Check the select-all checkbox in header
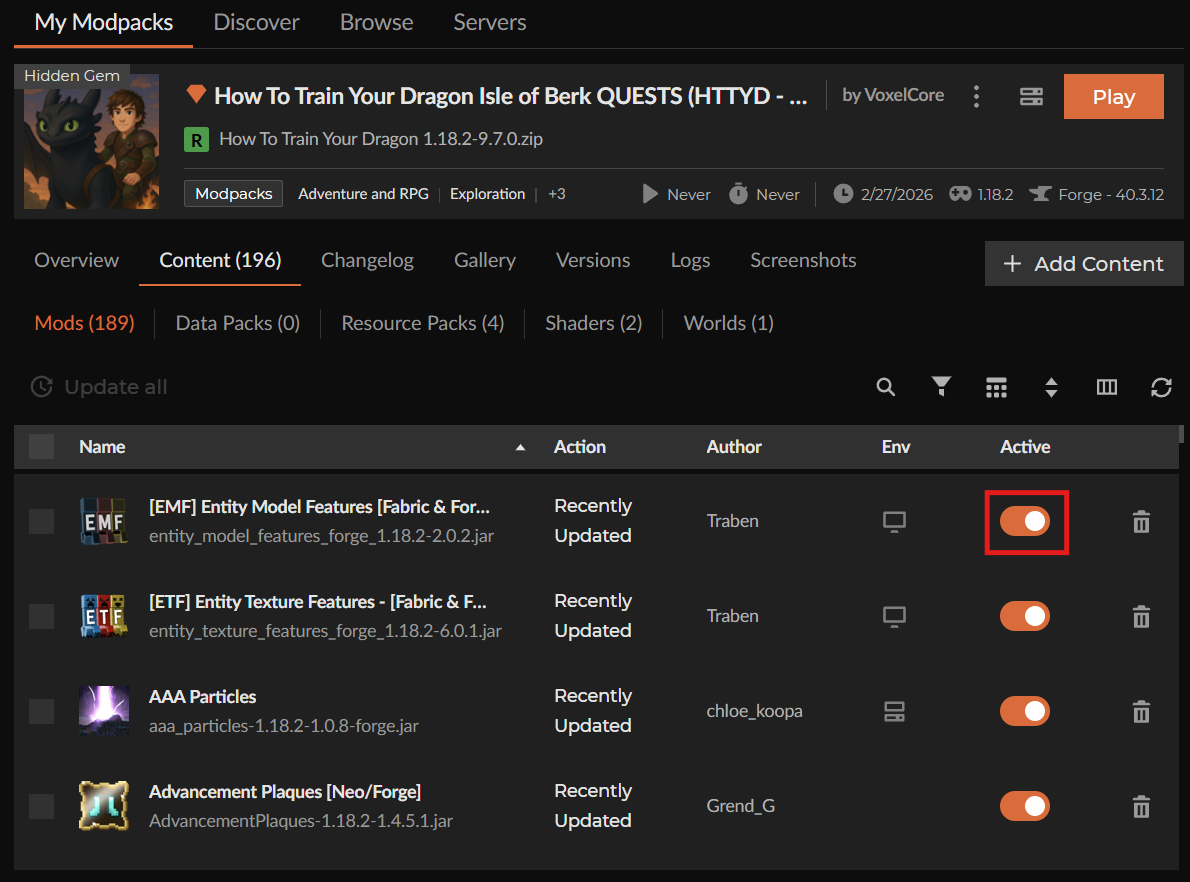 pos(41,446)
